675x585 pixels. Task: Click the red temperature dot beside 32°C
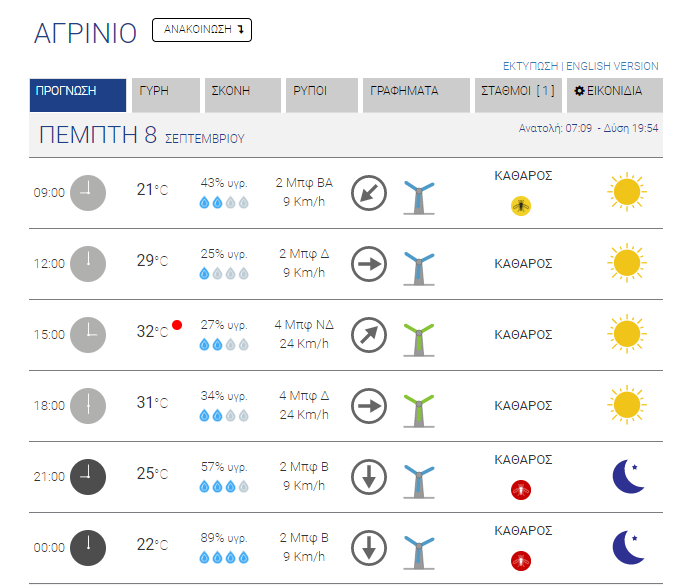177,325
